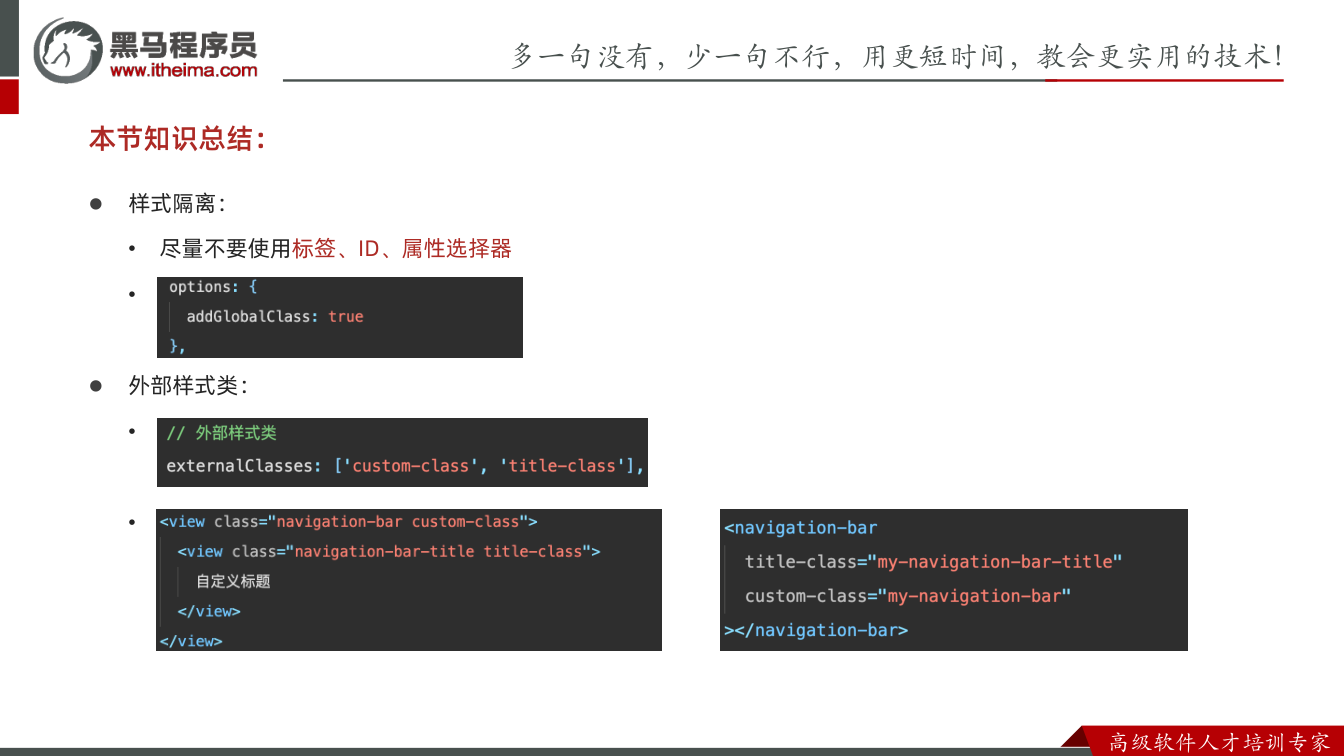Click the navigation-bar component usage snippet
The image size is (1344, 756).
[954, 580]
